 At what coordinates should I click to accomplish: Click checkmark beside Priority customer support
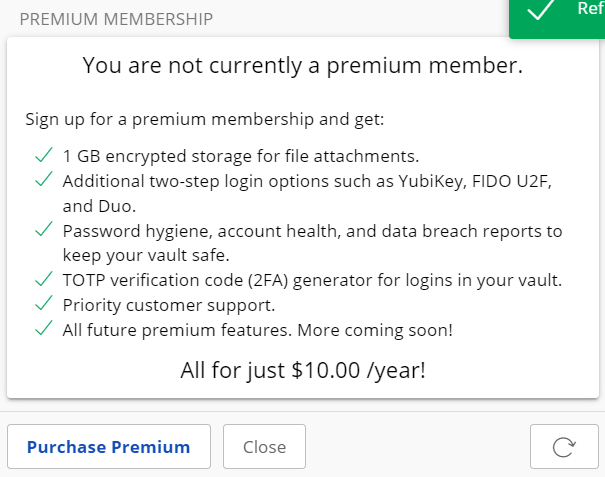tap(44, 304)
